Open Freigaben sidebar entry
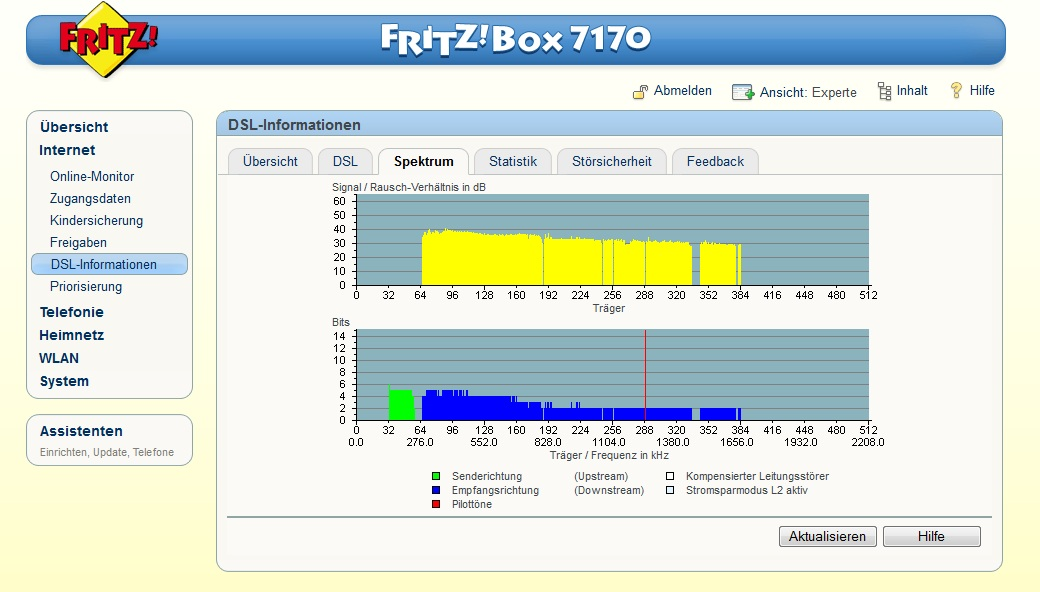 (78, 242)
